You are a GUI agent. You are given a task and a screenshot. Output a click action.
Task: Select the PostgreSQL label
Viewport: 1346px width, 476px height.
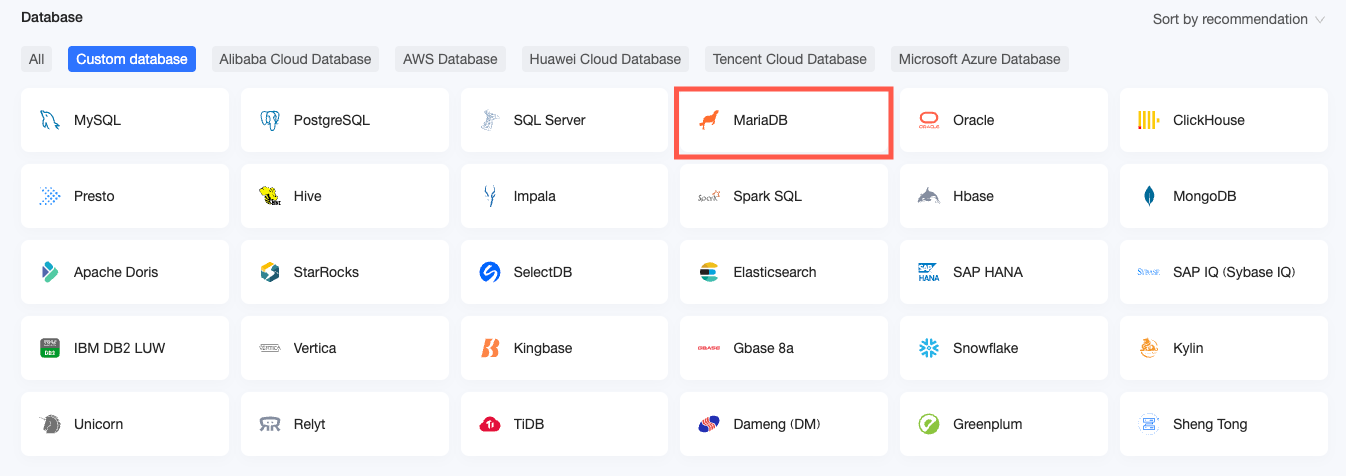pos(332,120)
